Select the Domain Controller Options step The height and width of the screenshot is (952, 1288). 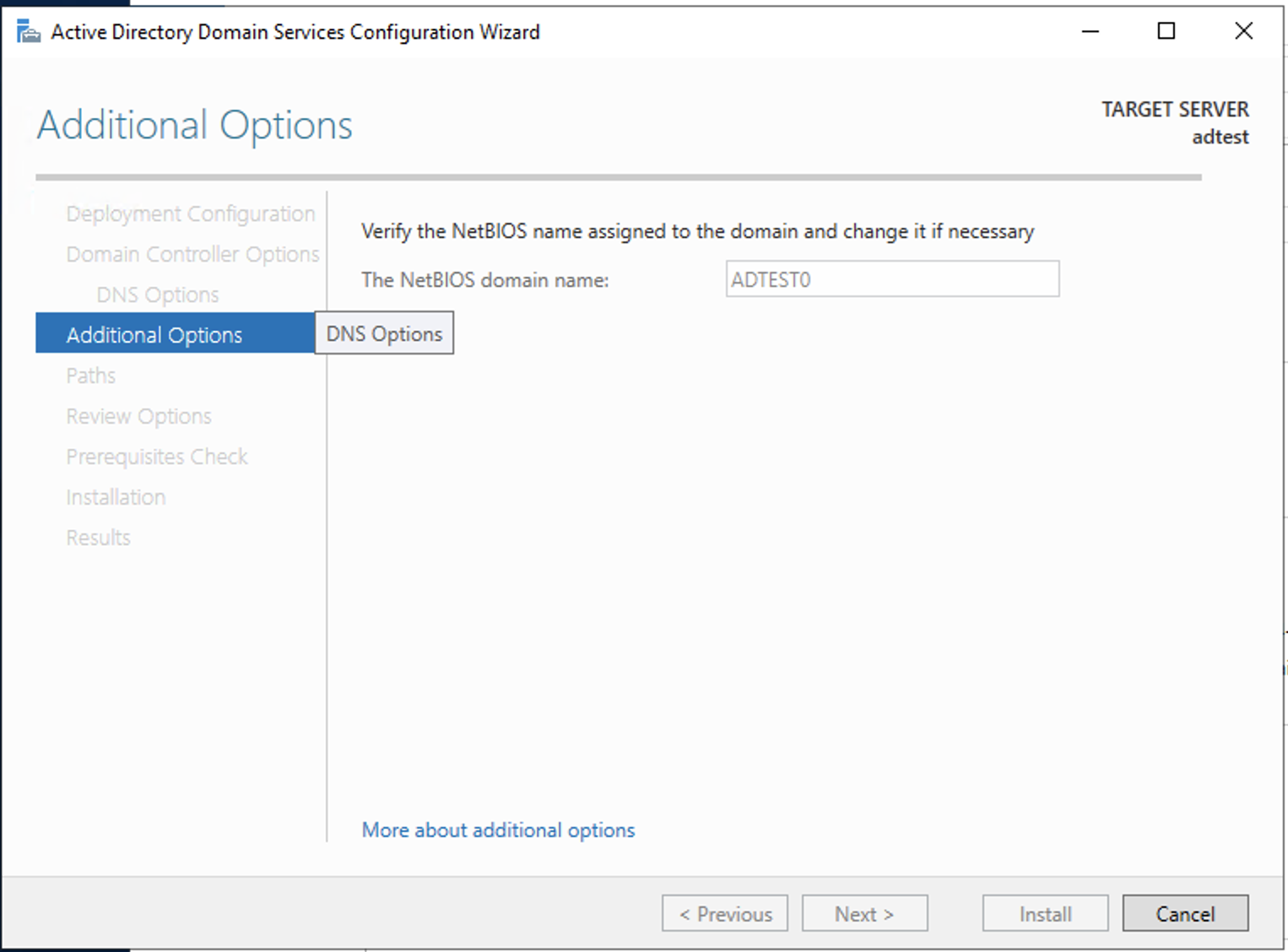coord(192,253)
